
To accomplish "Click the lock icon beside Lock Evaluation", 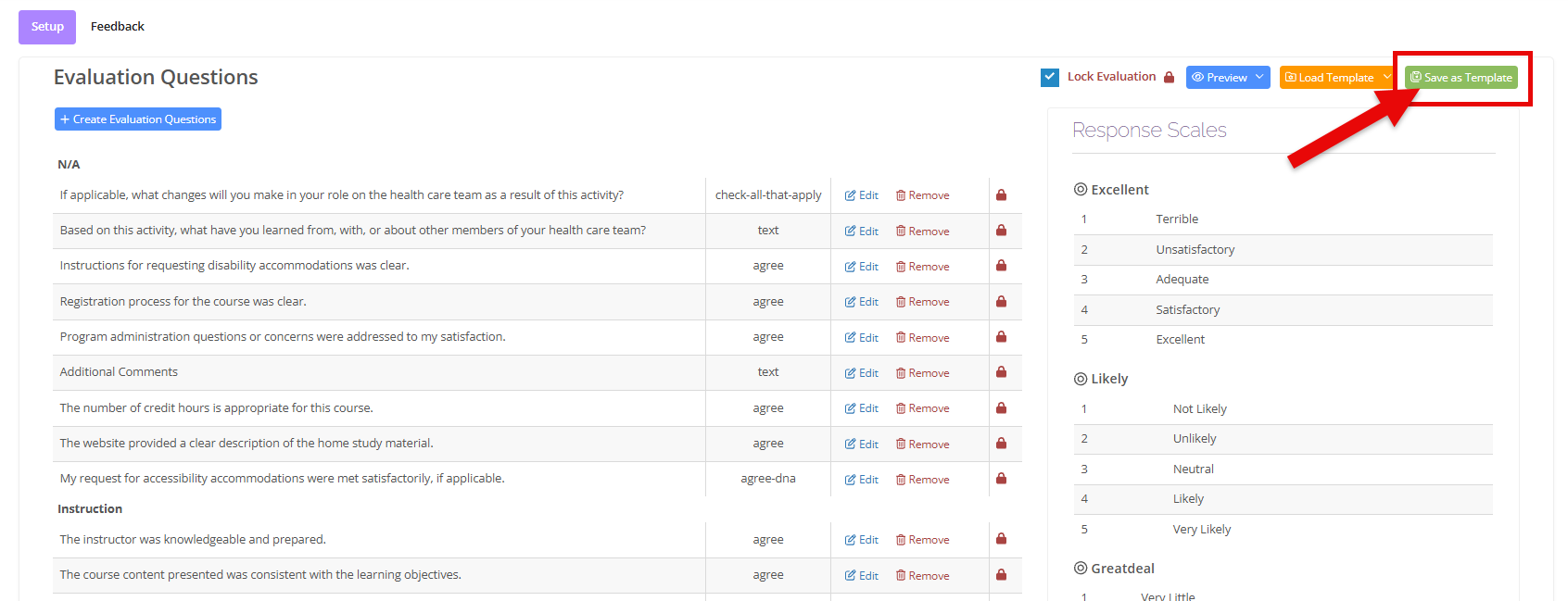I will [x=1170, y=77].
